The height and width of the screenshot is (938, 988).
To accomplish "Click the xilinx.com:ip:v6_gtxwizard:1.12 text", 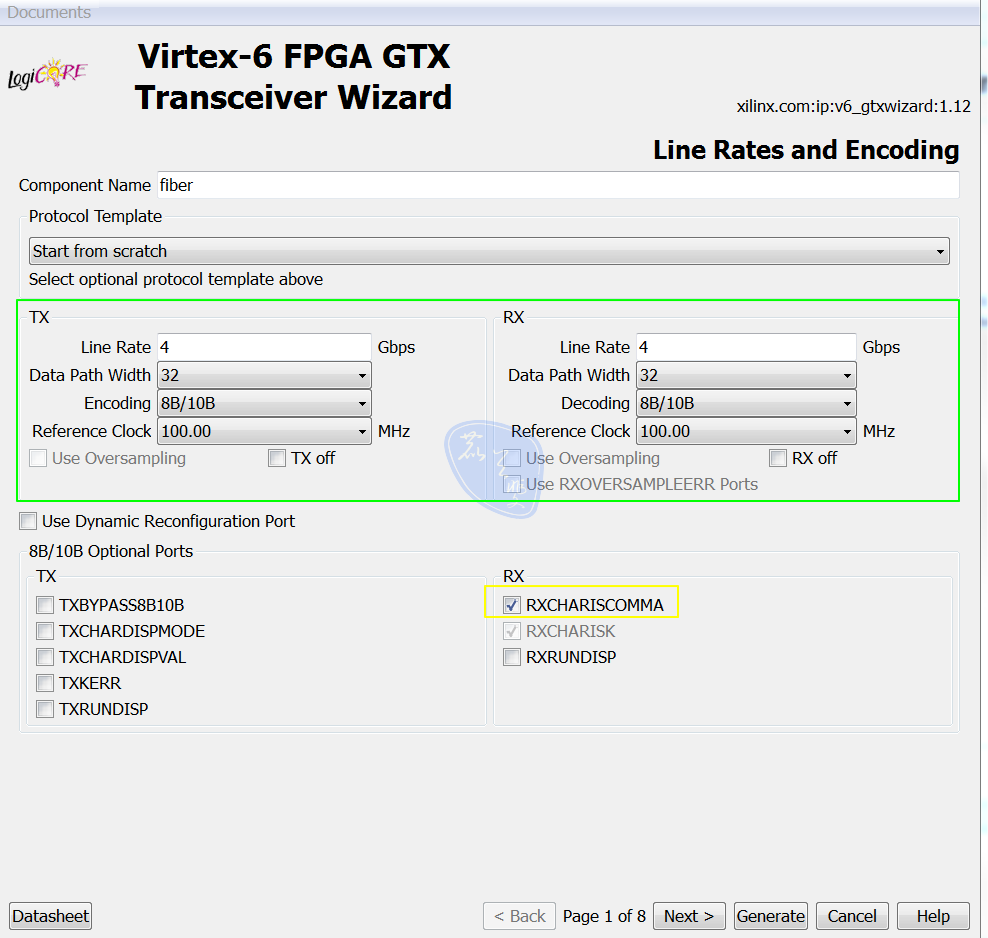I will click(854, 106).
